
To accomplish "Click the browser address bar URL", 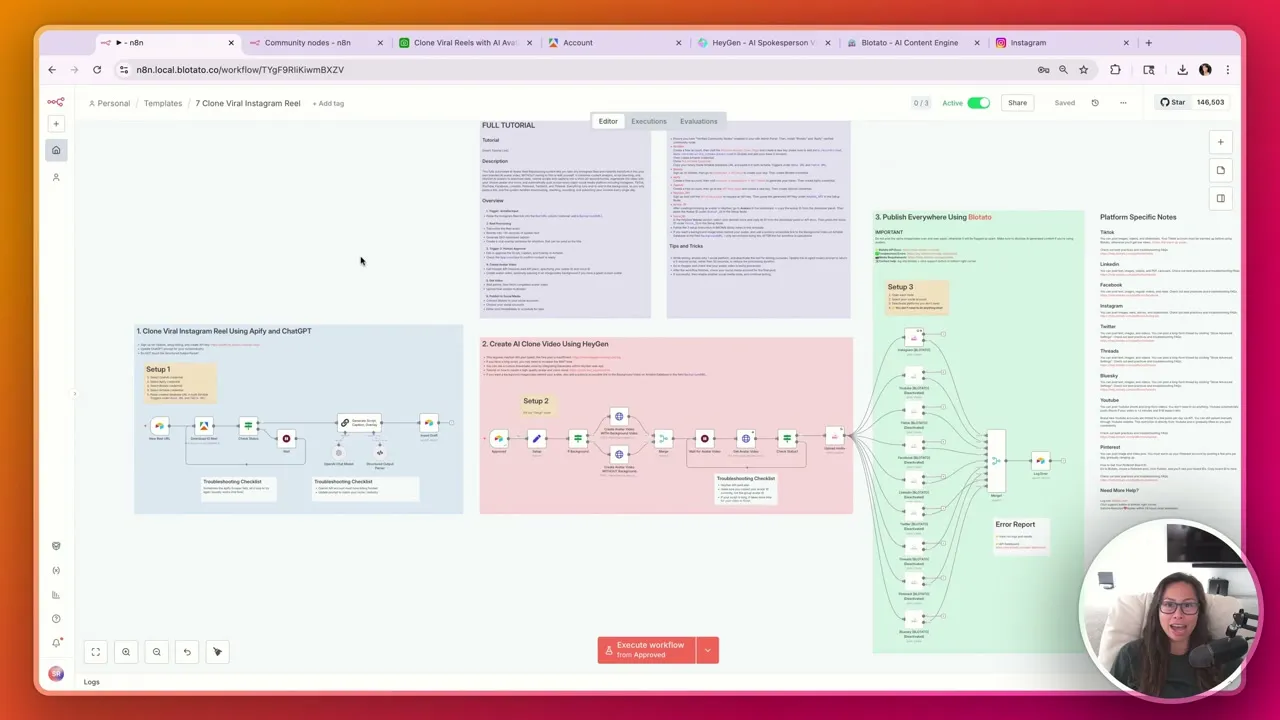I will 240,70.
